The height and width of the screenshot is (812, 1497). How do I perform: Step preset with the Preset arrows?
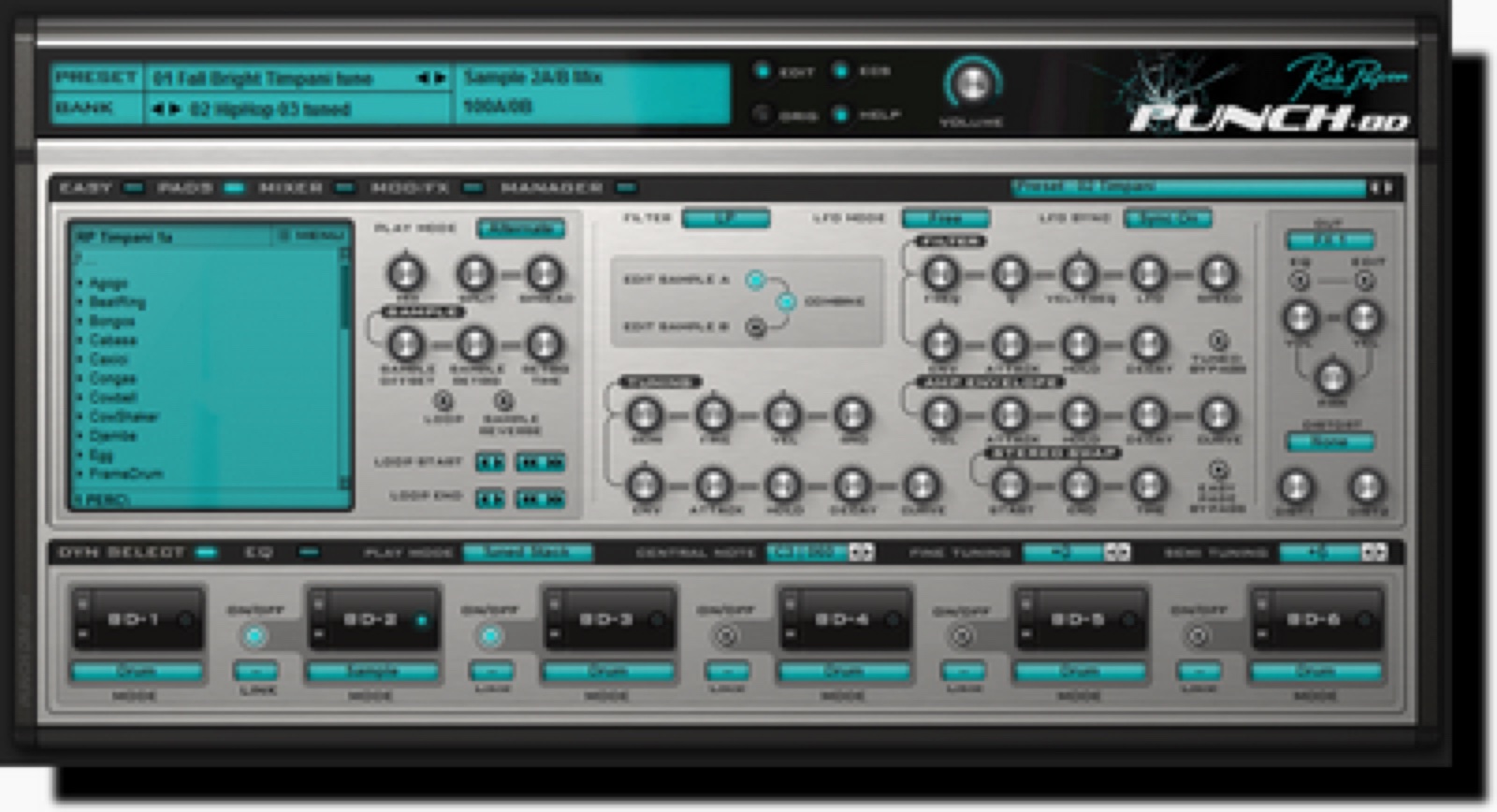tap(431, 78)
